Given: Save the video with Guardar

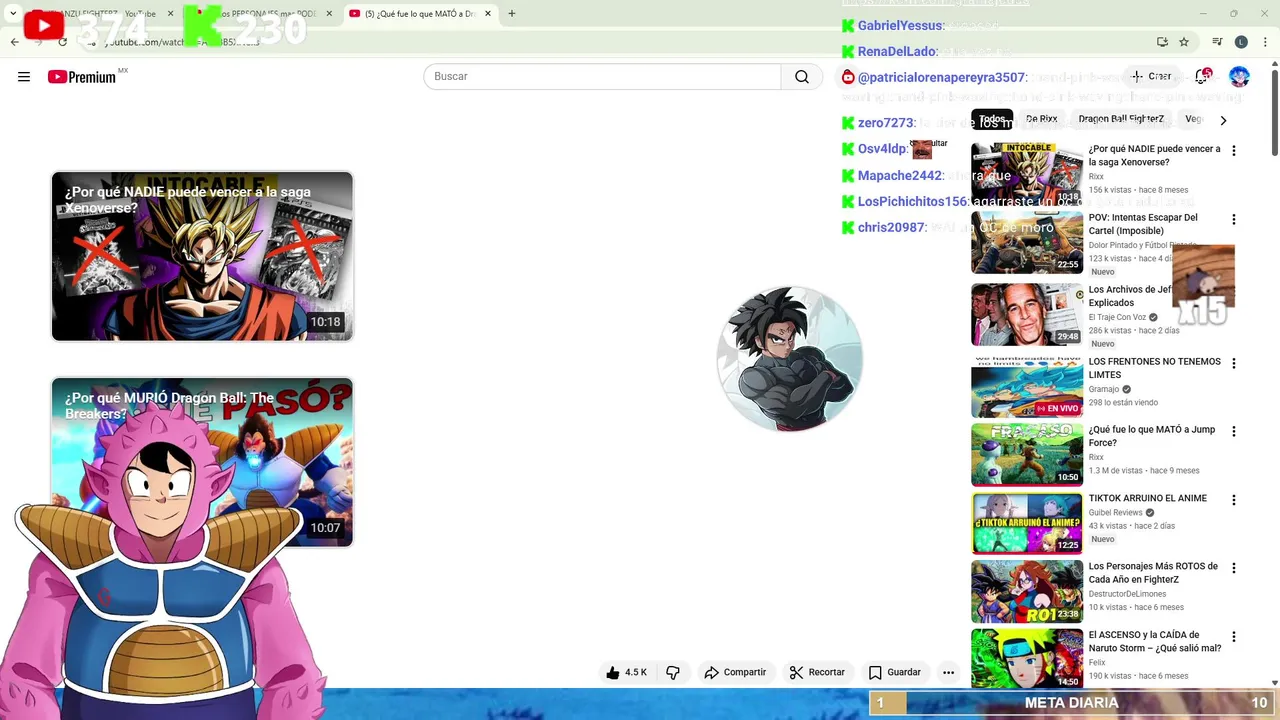Looking at the screenshot, I should pyautogui.click(x=895, y=673).
